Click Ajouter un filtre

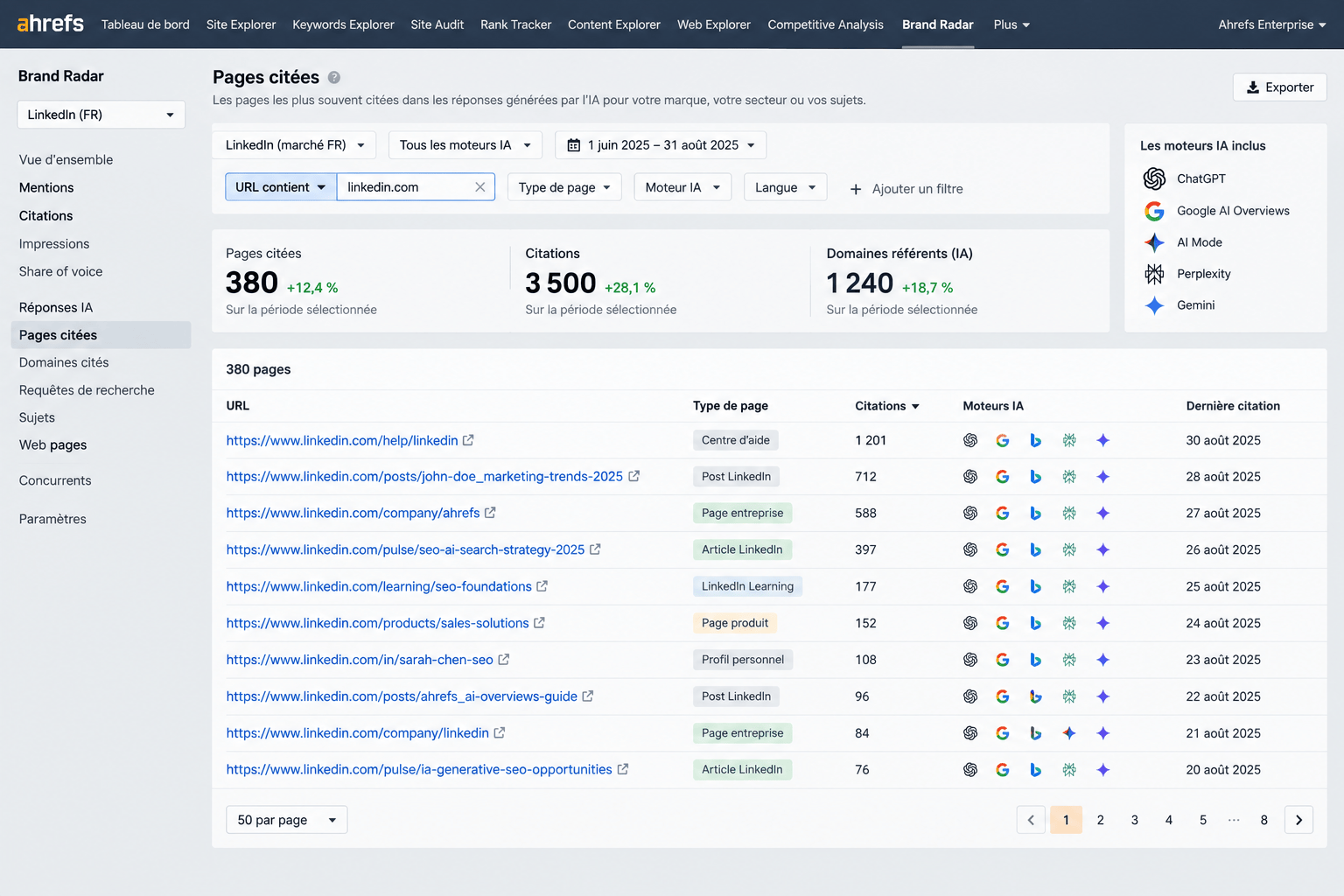[906, 189]
